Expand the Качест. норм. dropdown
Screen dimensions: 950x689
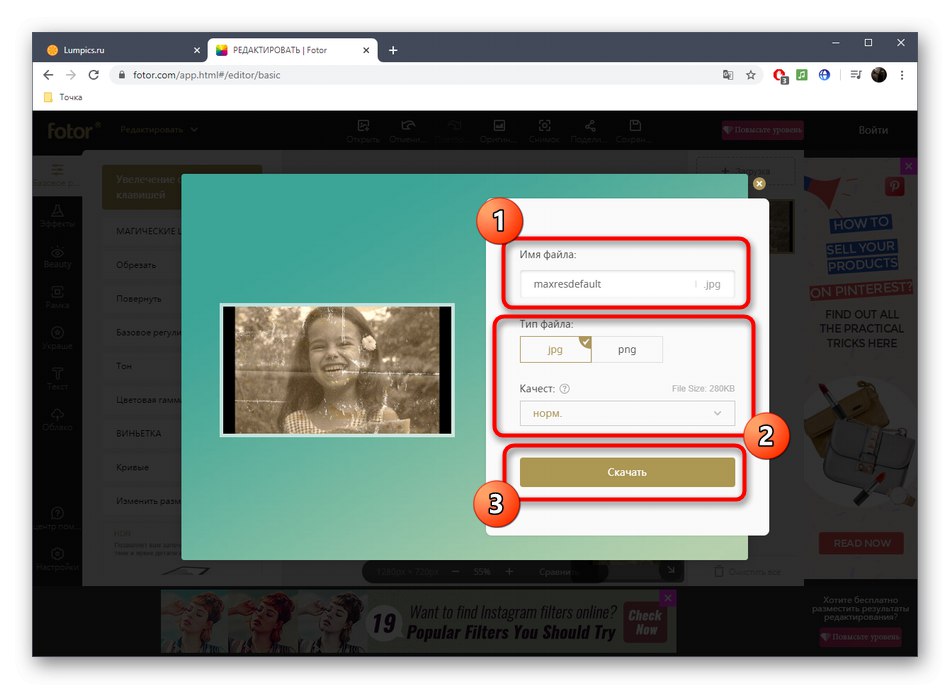pos(627,413)
